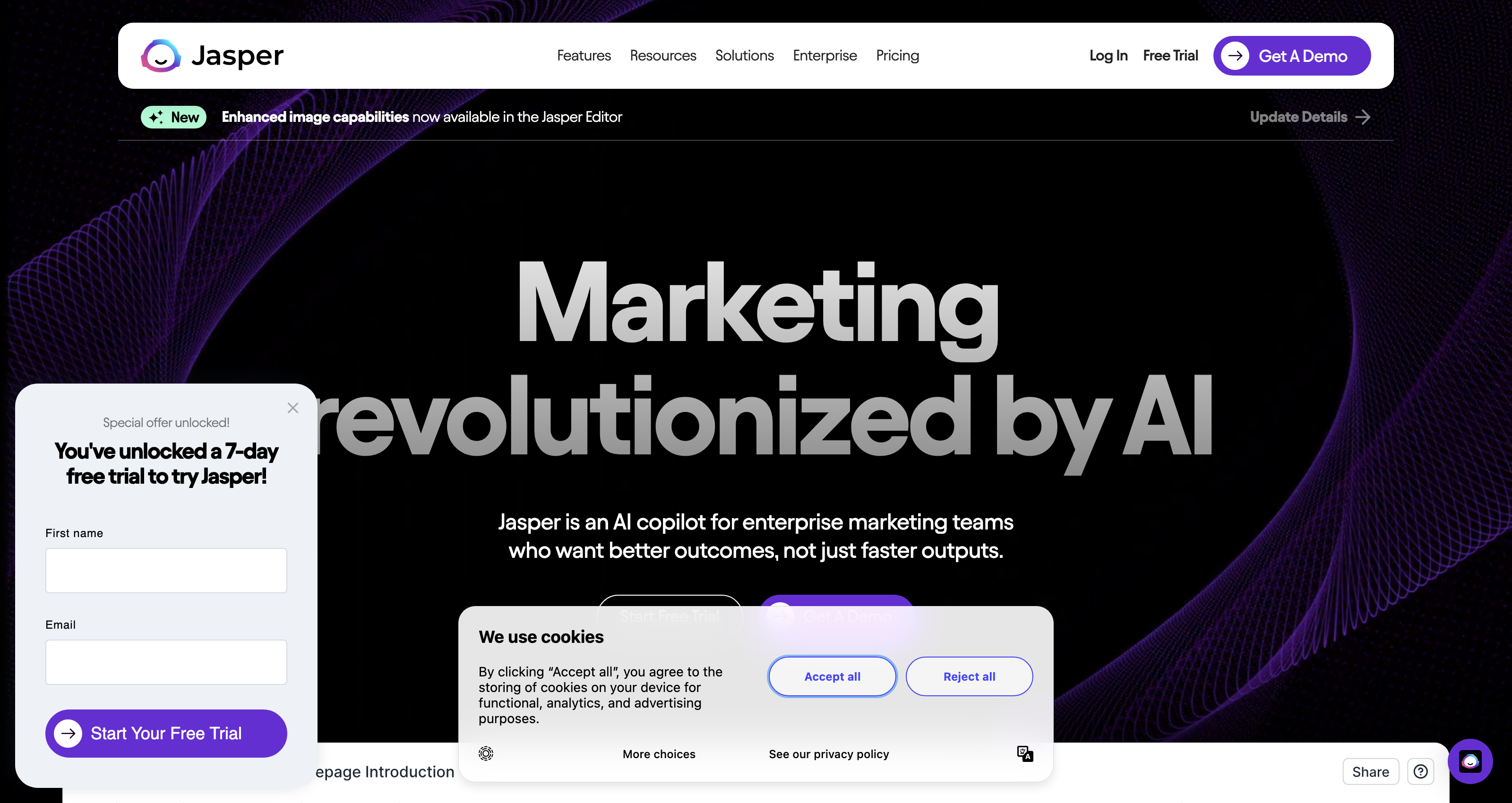Click the Jasper logo icon
This screenshot has height=803, width=1512.
[x=160, y=56]
